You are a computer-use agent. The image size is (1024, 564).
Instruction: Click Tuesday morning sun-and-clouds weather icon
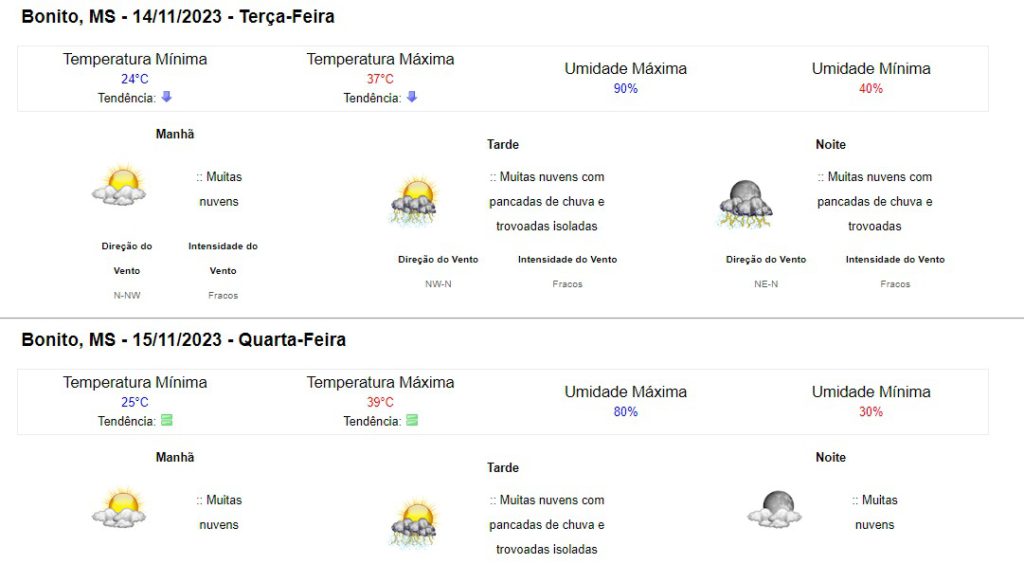(119, 185)
